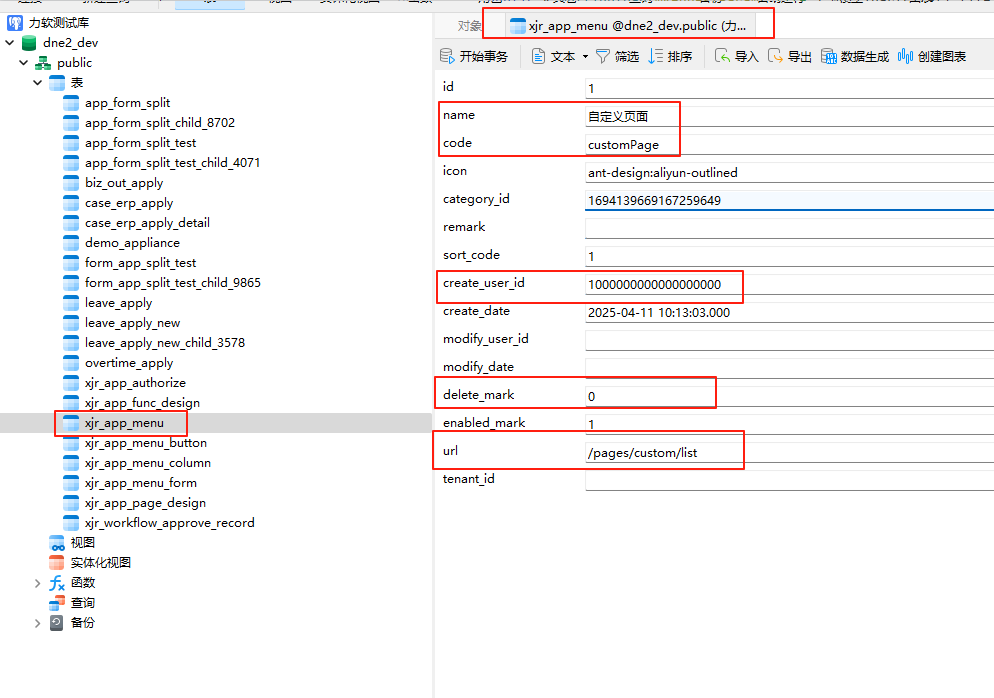
Task: Collapse the Tables (表) tree node
Action: pyautogui.click(x=38, y=83)
